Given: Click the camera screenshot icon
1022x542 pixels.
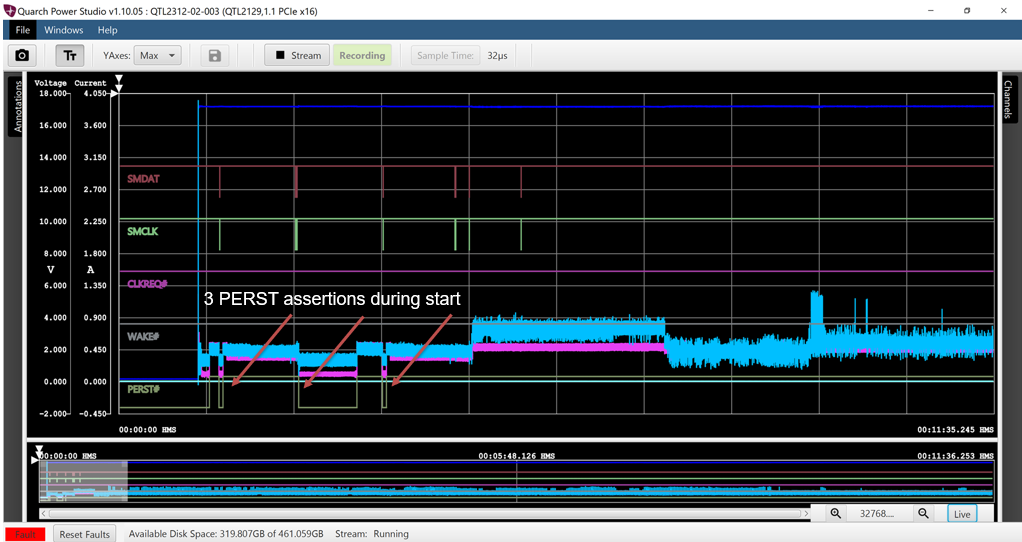Looking at the screenshot, I should [x=22, y=56].
